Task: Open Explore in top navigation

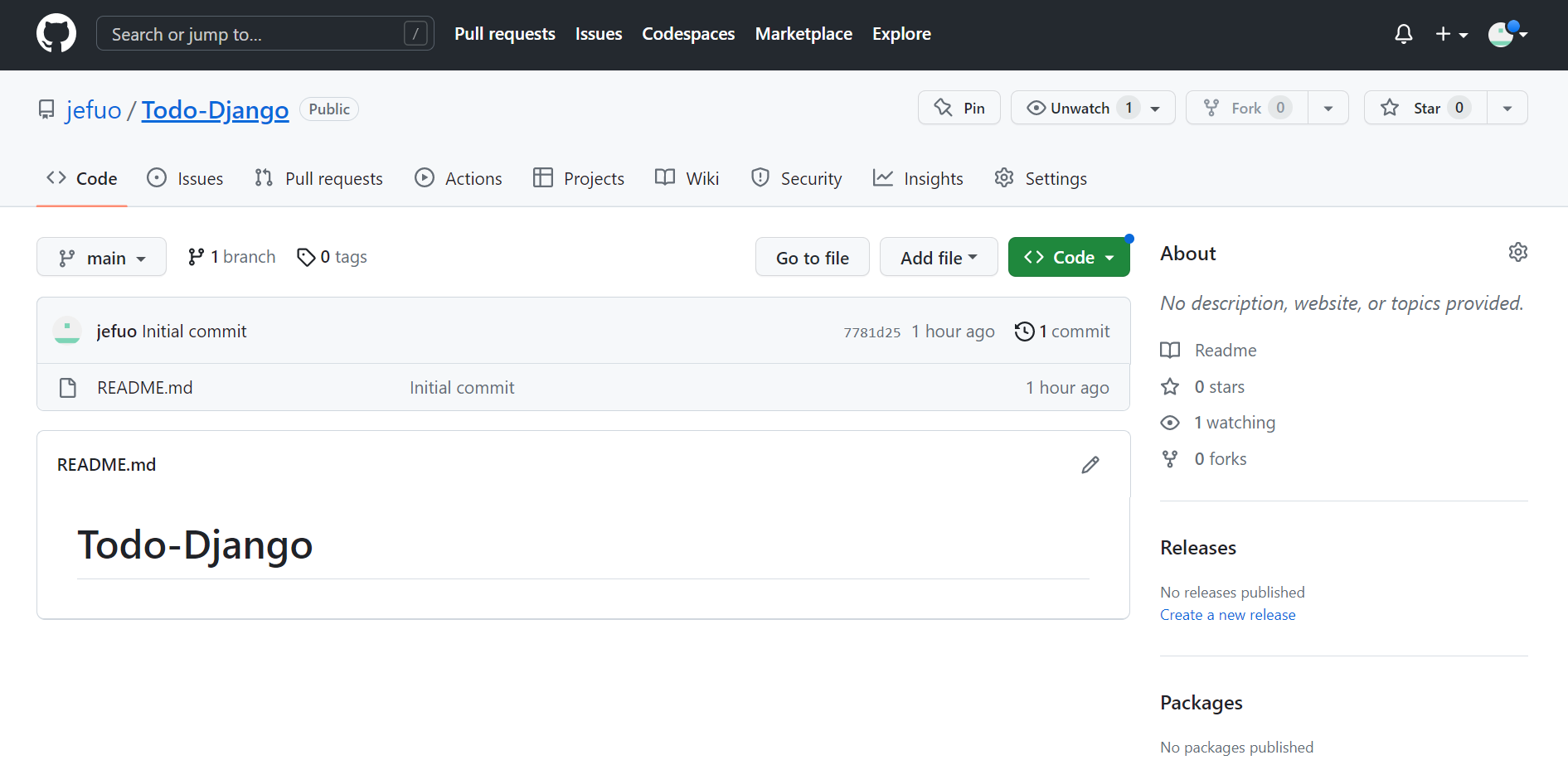Action: coord(901,34)
